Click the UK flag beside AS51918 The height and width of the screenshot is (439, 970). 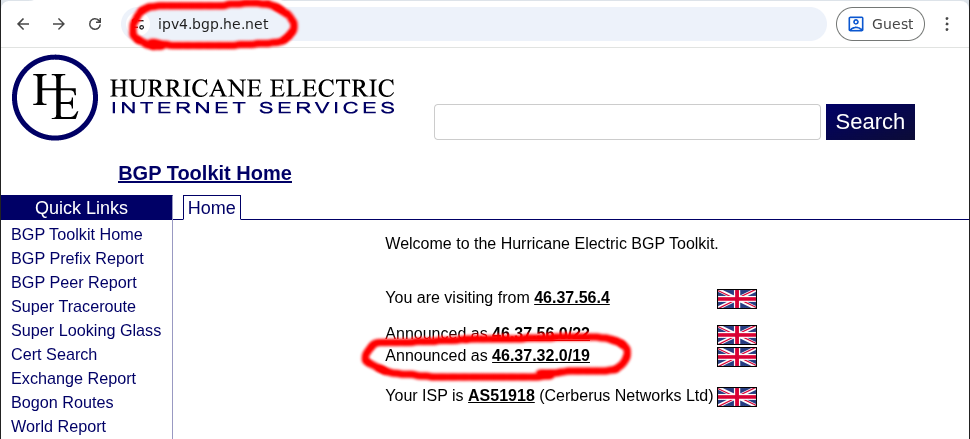pos(736,396)
